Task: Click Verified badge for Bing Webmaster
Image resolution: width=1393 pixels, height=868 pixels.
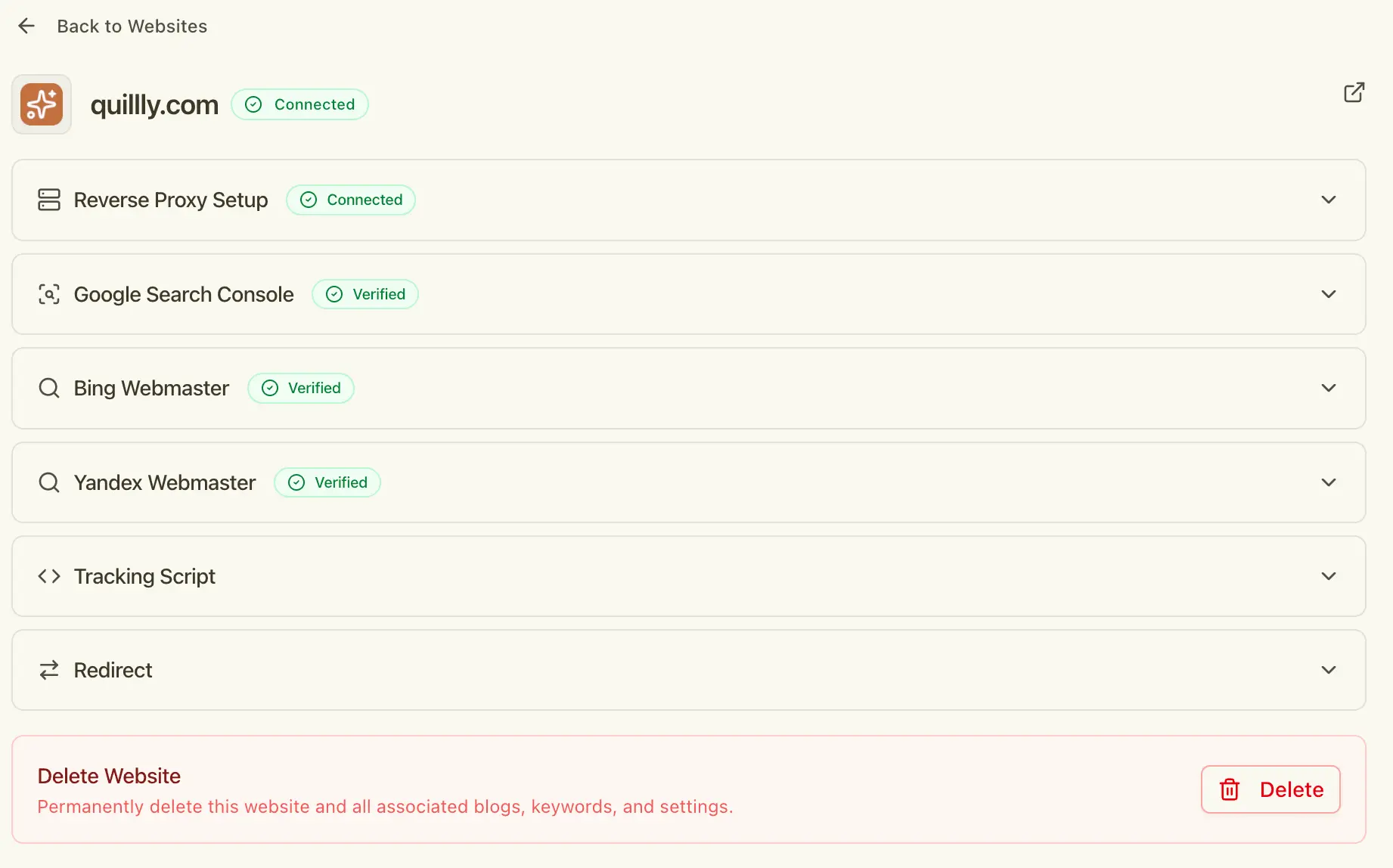Action: (301, 388)
